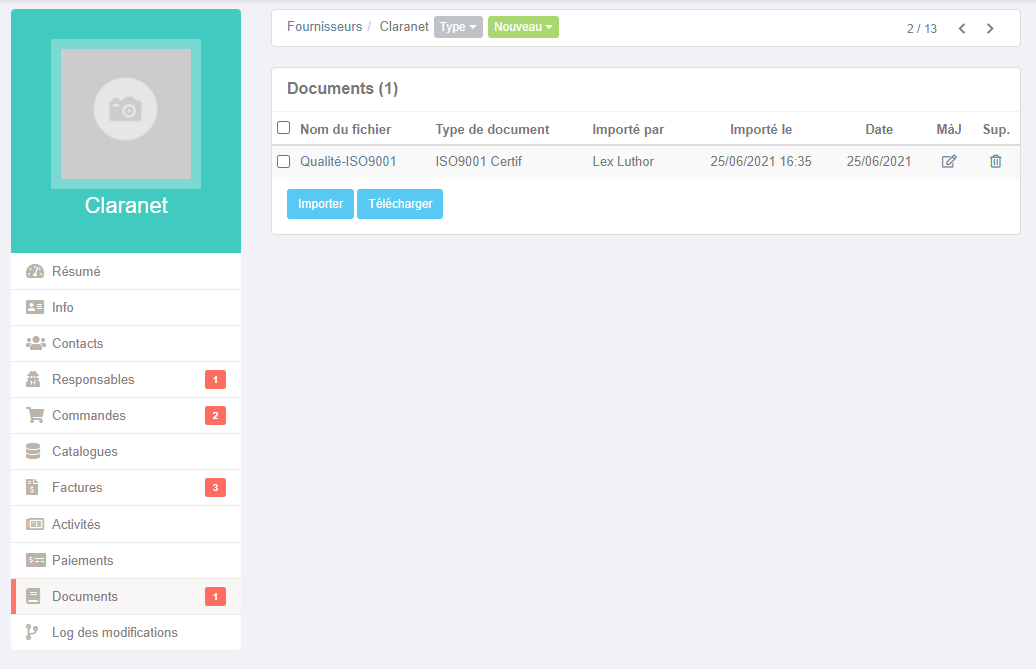The height and width of the screenshot is (669, 1036).
Task: Delete Qualité-ISO9001 with the trash icon
Action: click(x=996, y=161)
